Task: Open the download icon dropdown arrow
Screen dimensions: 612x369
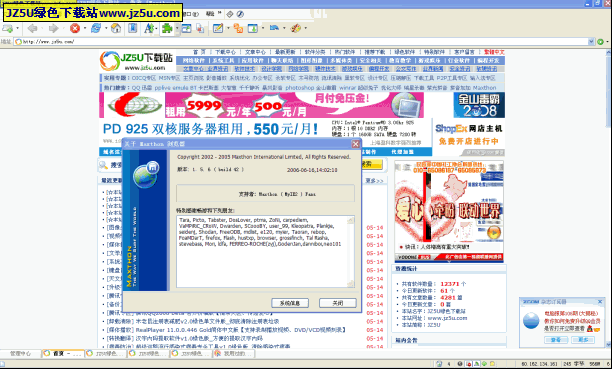Action: pos(263,28)
